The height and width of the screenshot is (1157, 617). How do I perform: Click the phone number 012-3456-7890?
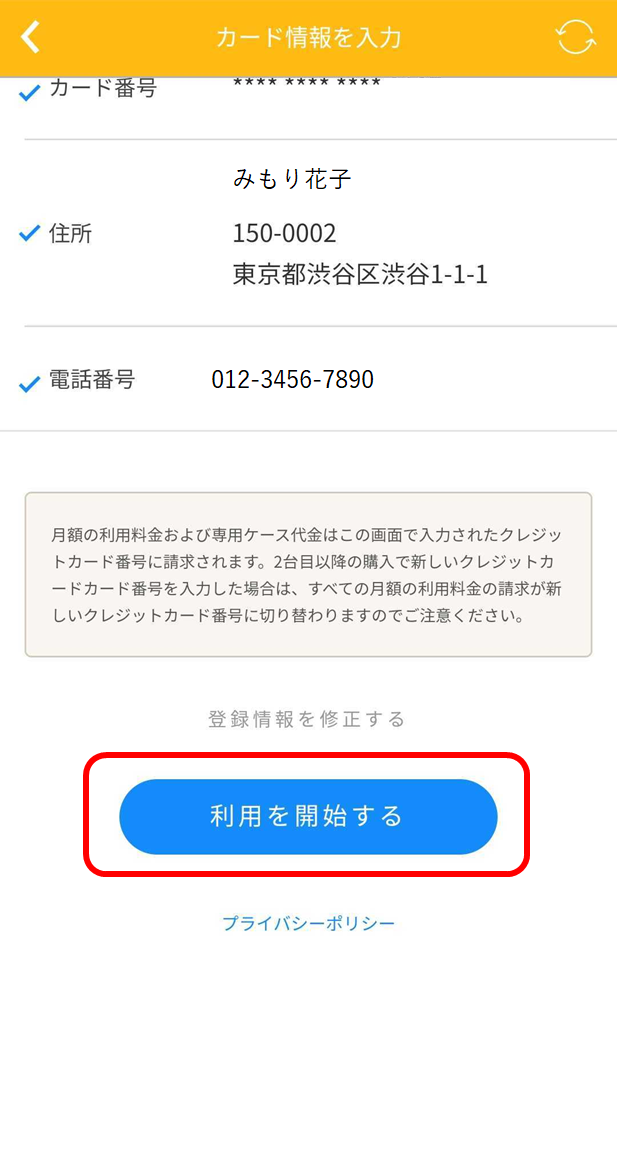(x=292, y=379)
